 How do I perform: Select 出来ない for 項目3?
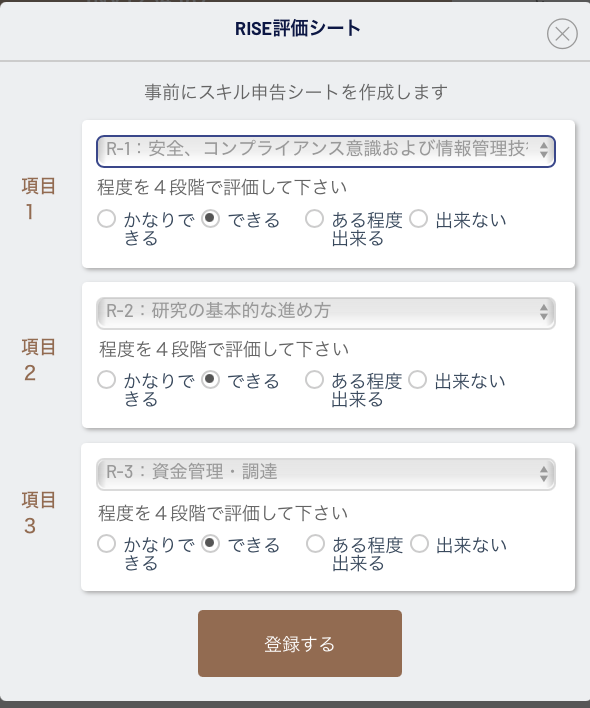tap(419, 544)
